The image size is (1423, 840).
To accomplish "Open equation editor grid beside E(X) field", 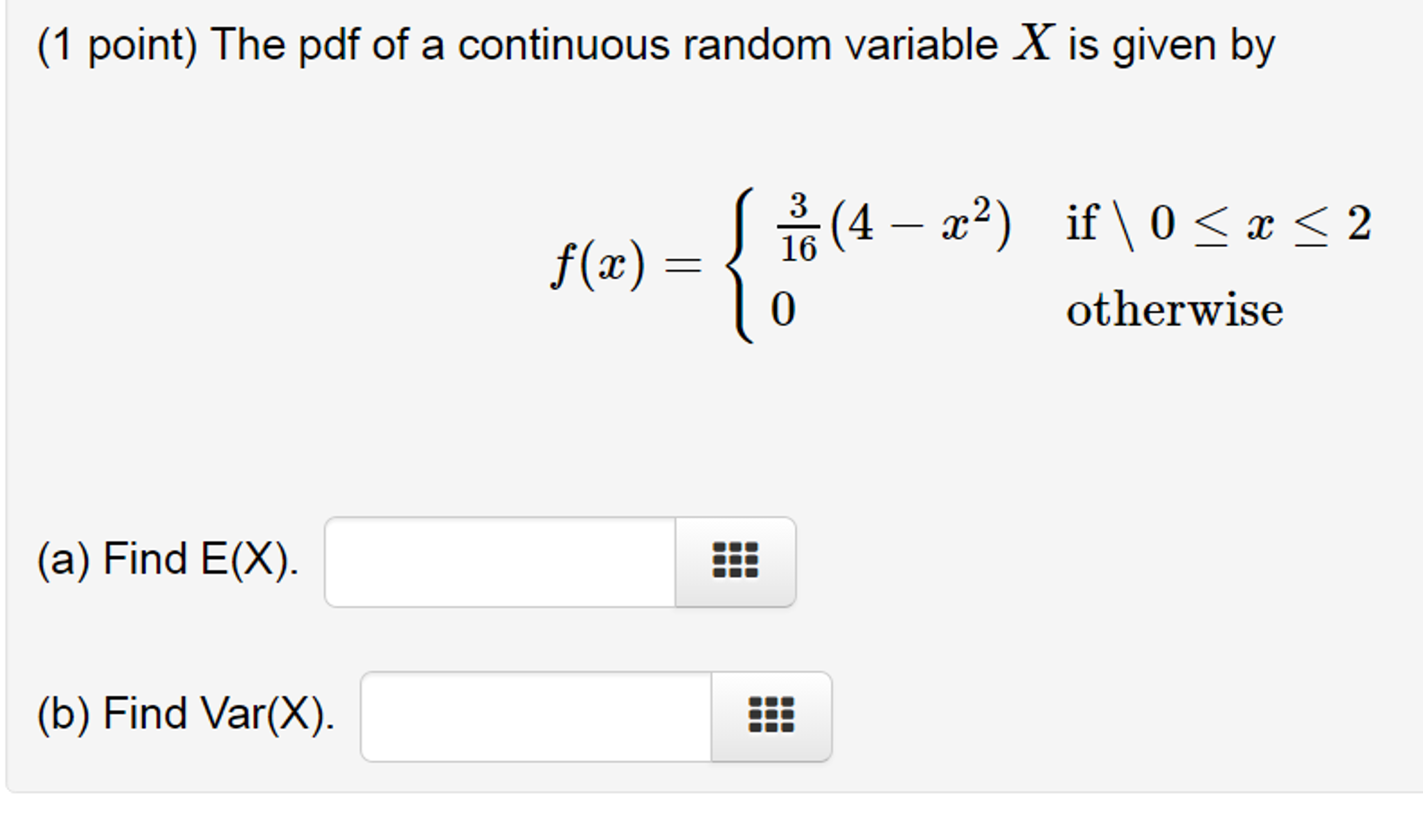I will click(x=735, y=562).
